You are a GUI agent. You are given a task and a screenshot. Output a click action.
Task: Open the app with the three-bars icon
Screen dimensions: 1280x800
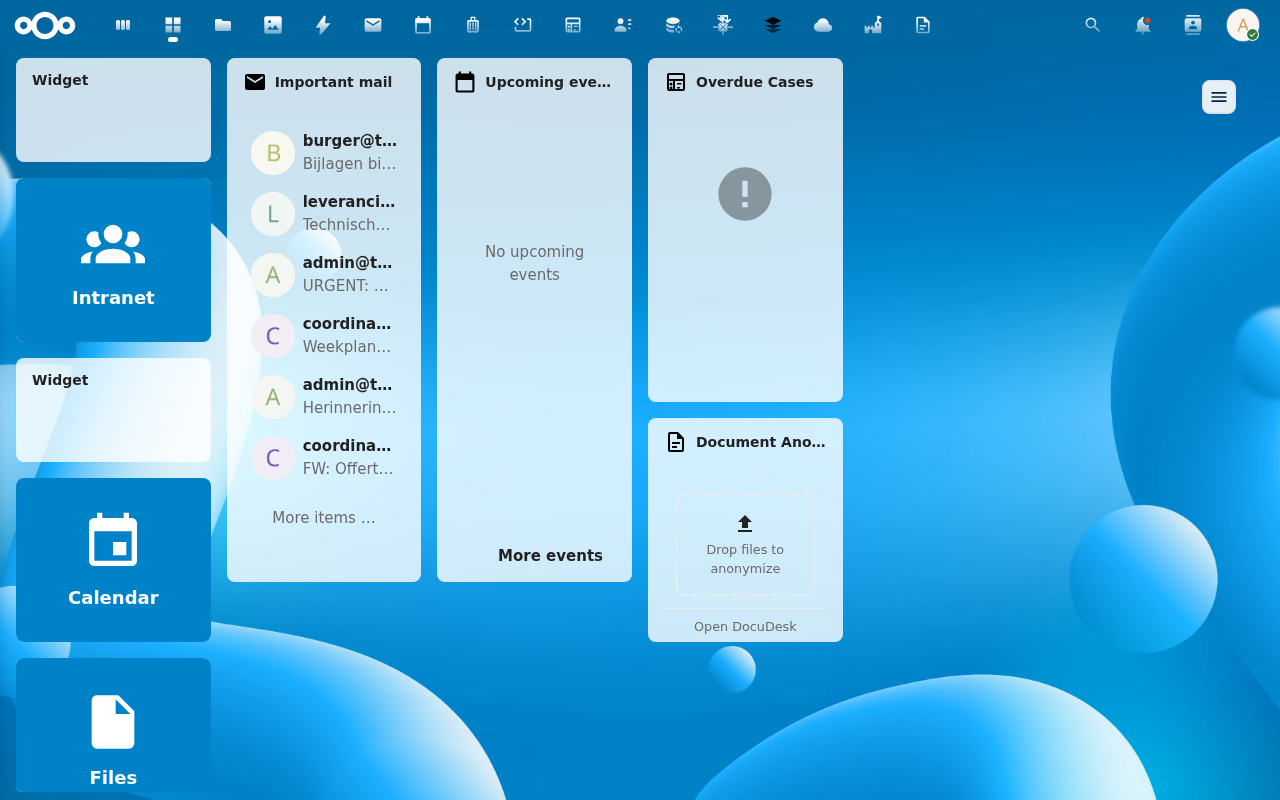point(123,25)
